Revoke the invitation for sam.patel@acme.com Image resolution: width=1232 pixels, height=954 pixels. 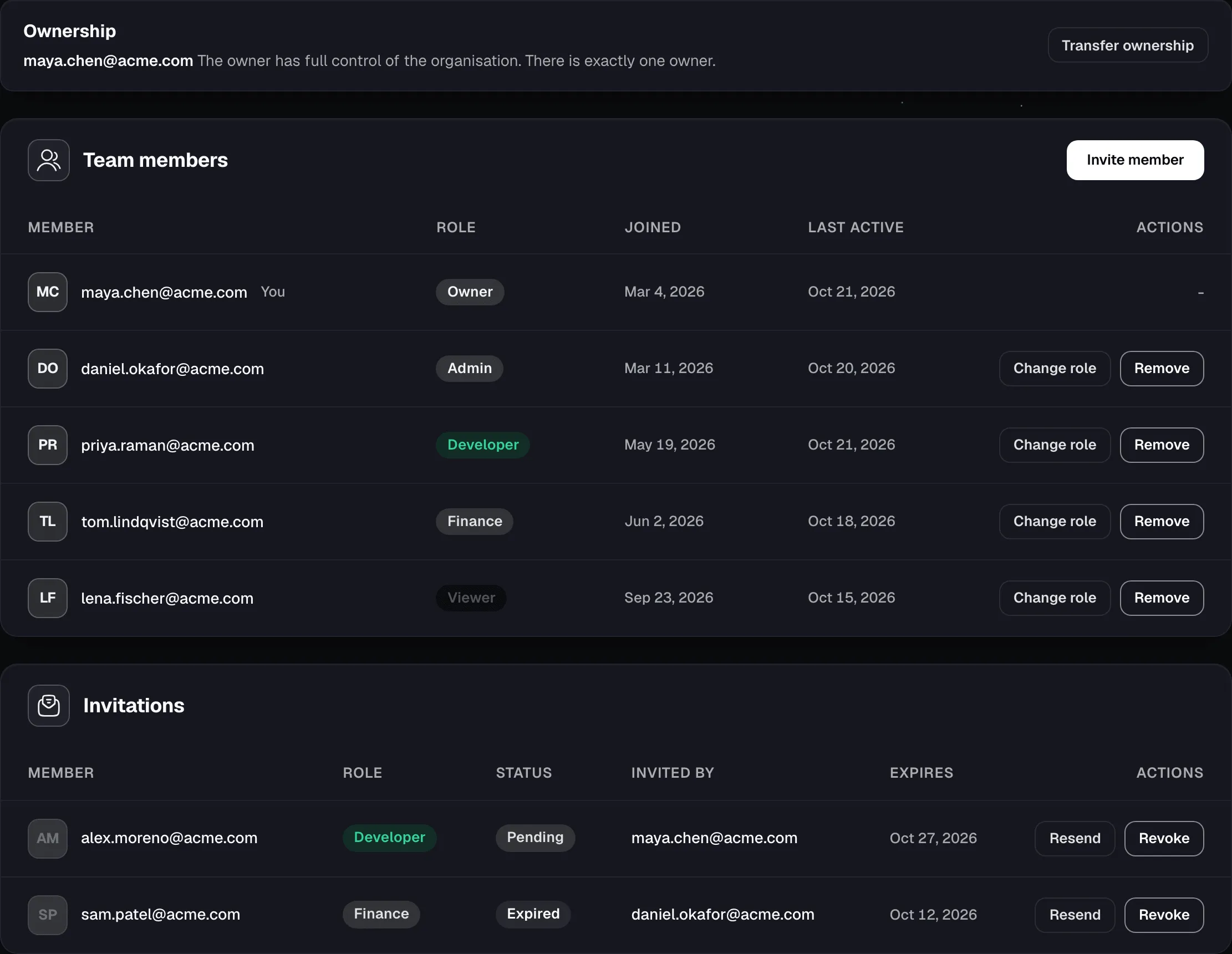point(1164,915)
